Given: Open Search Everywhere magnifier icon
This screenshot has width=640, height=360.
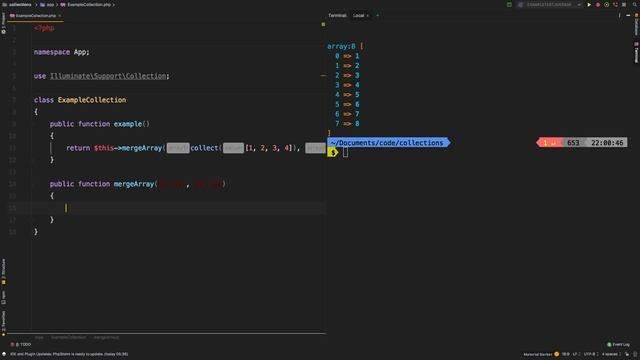Looking at the screenshot, I should pyautogui.click(x=635, y=5).
